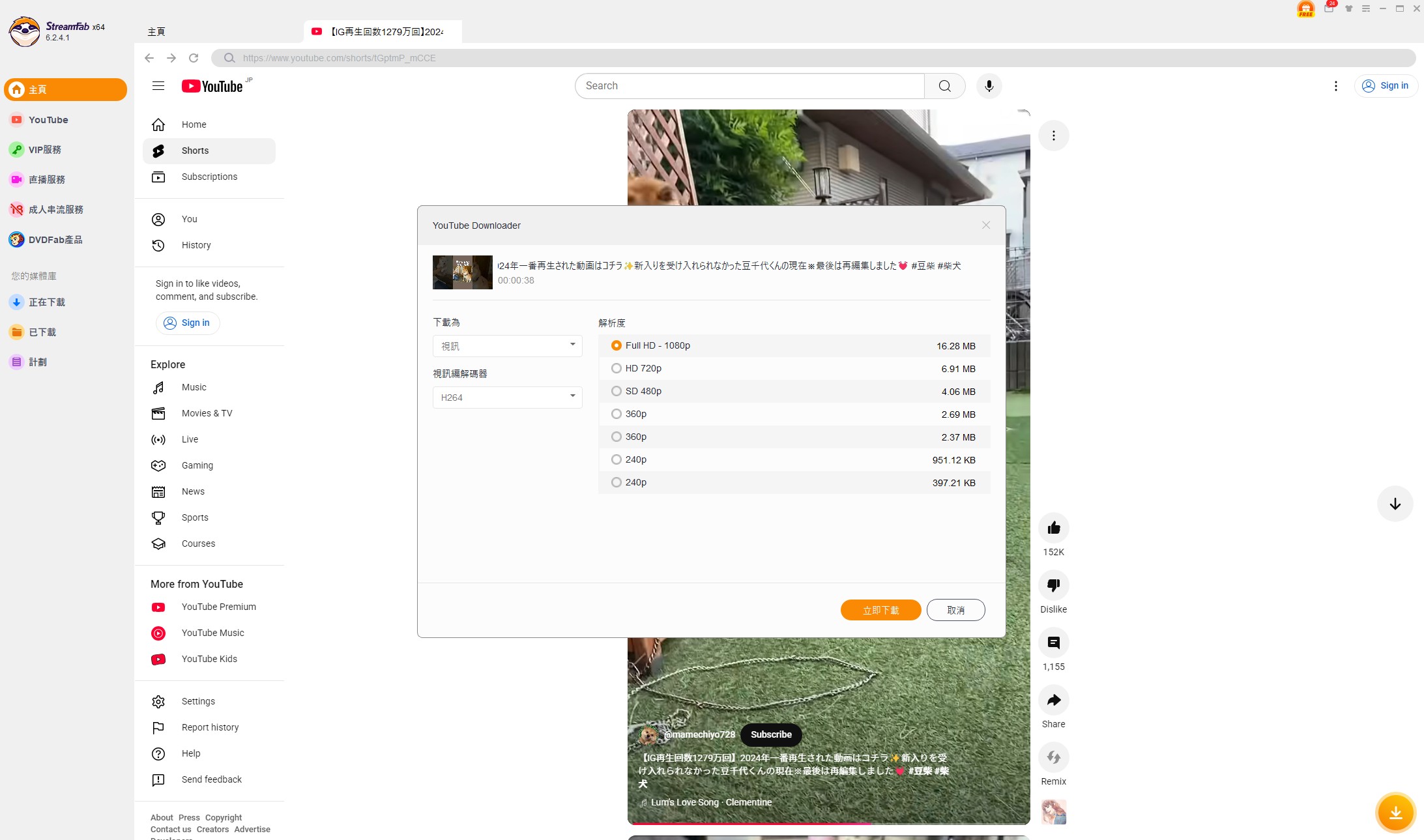Screen dimensions: 1424x840
Task: Open Gaming under Explore
Action: (209, 465)
